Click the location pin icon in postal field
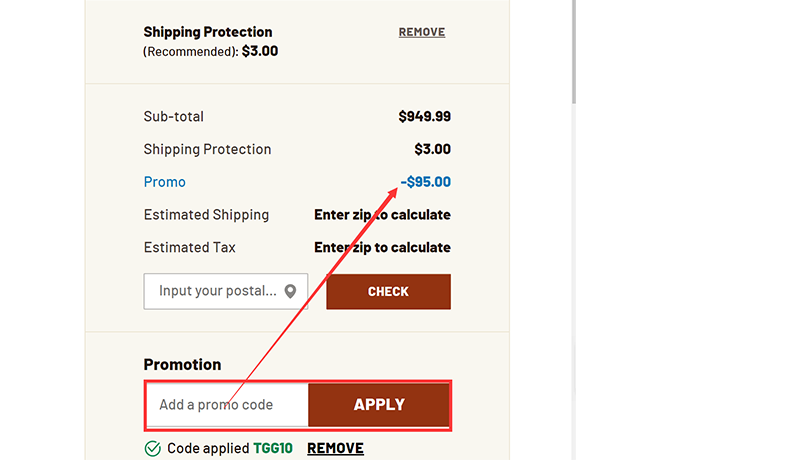This screenshot has width=800, height=460. click(290, 292)
